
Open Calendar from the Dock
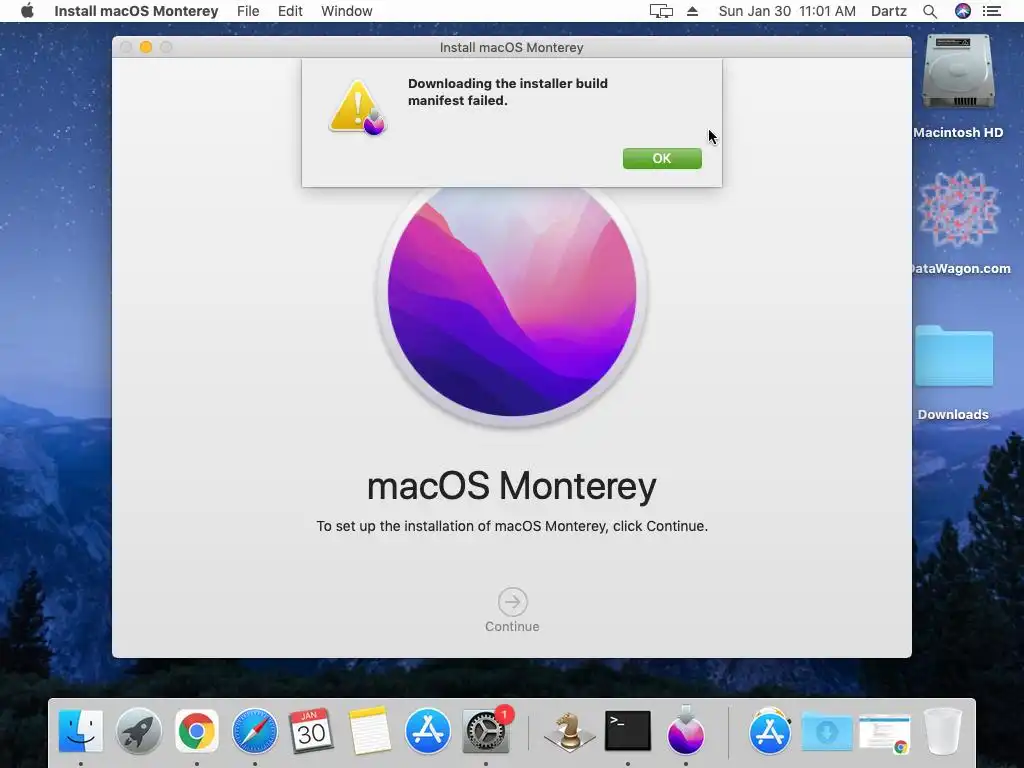(312, 731)
